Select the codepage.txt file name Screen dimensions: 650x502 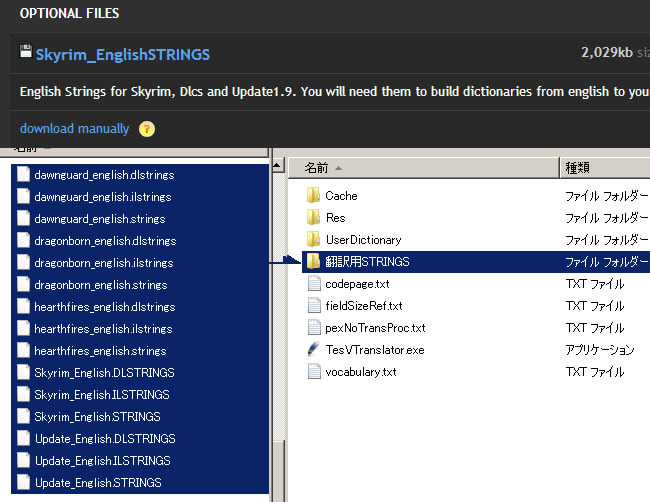[357, 284]
